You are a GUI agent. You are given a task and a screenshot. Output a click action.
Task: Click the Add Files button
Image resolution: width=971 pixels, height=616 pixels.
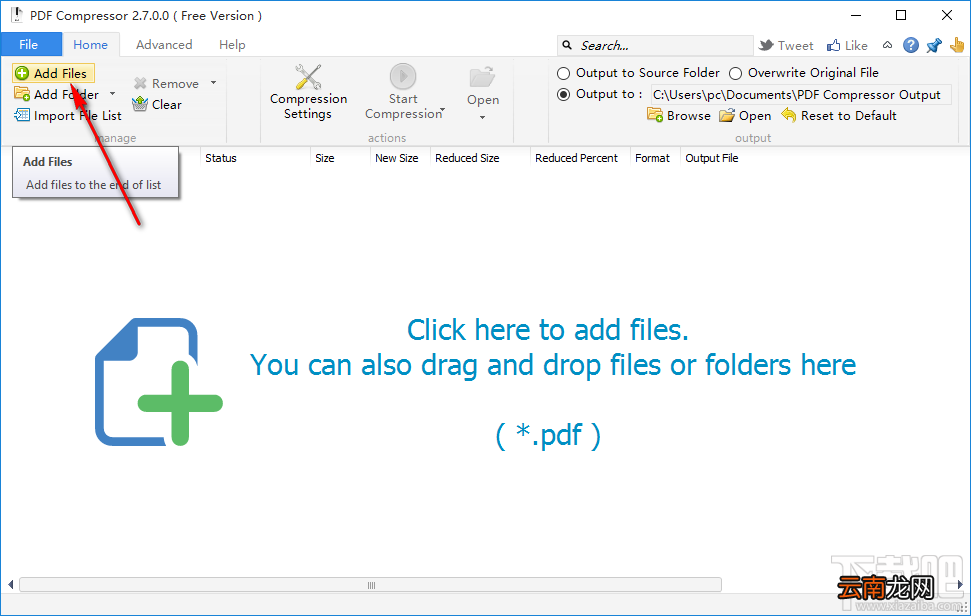[53, 73]
